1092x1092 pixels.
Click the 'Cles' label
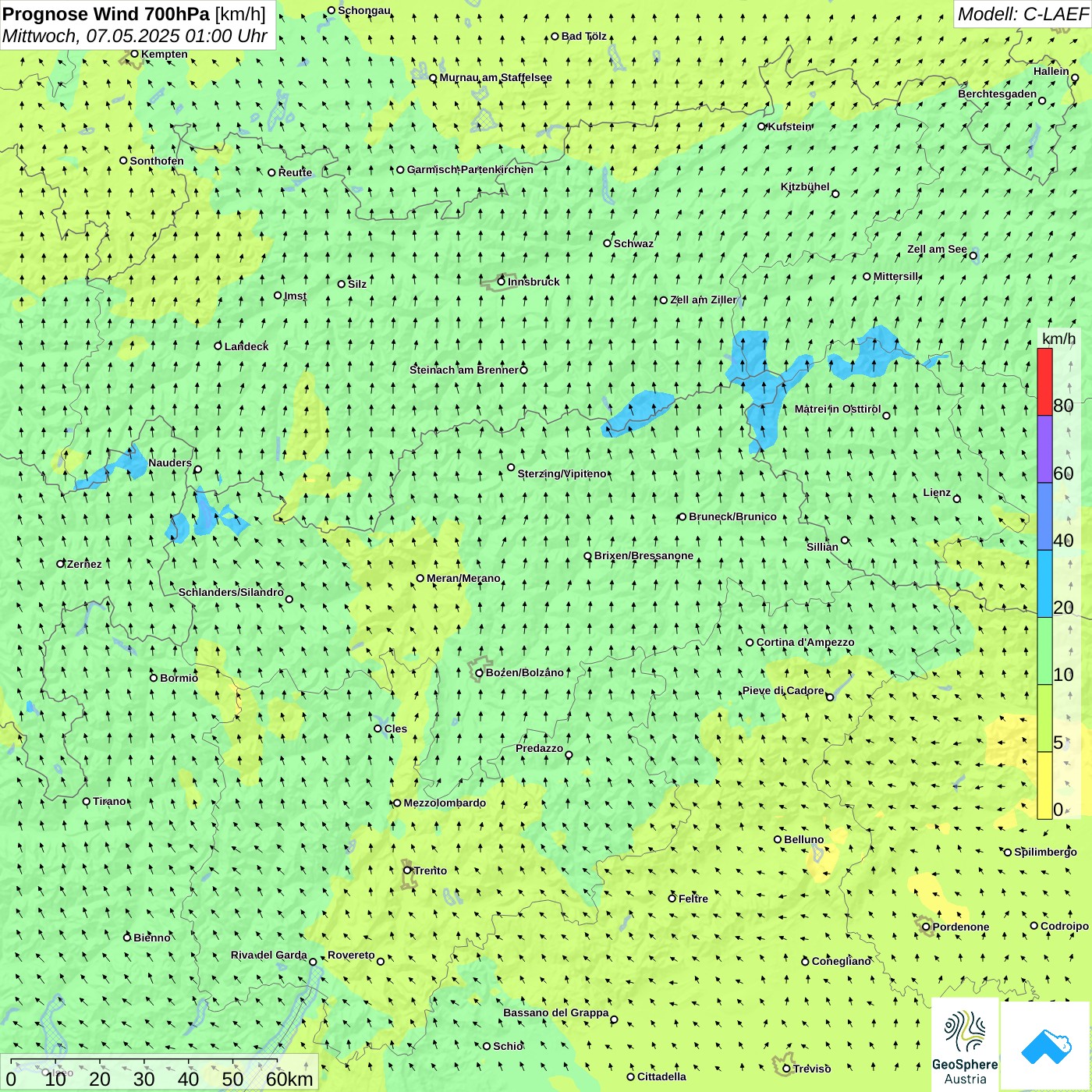pyautogui.click(x=395, y=729)
